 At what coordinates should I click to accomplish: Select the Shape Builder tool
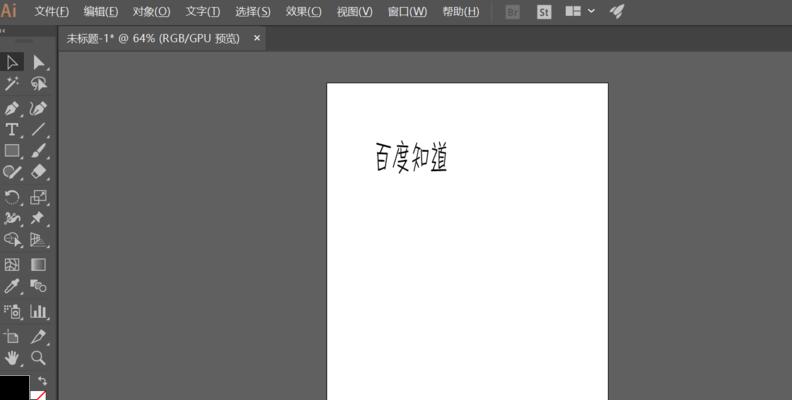[x=12, y=239]
